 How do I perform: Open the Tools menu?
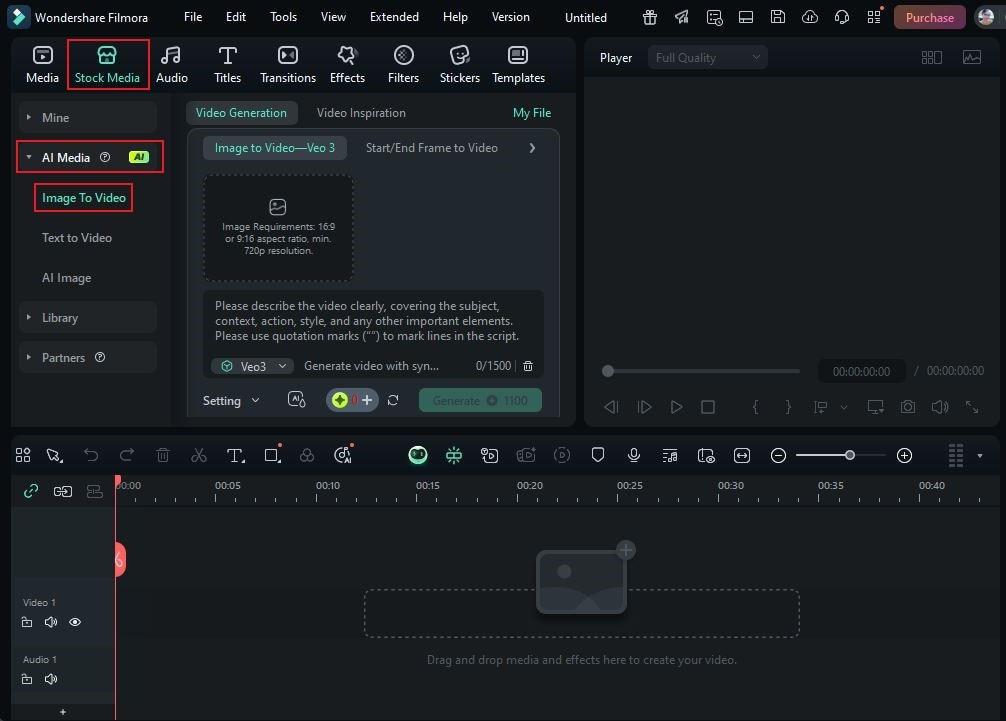pos(283,17)
